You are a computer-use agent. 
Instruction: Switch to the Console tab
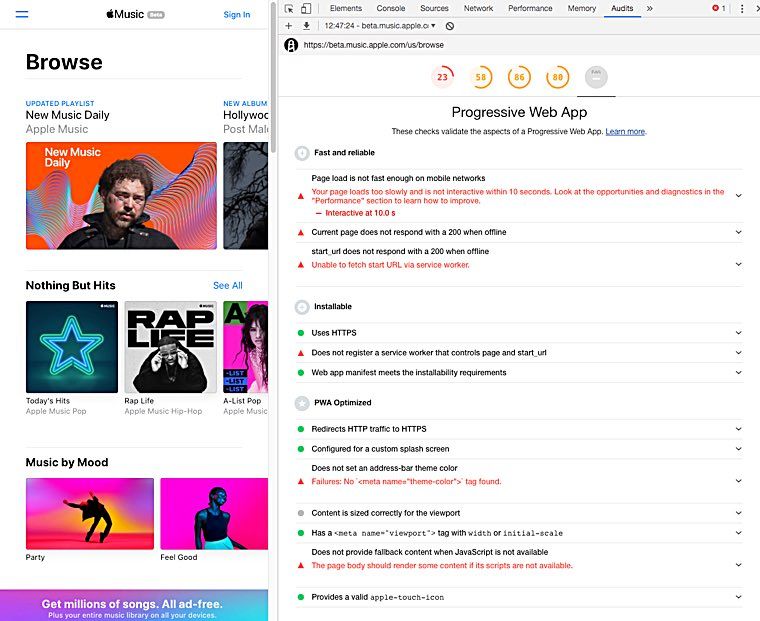[391, 8]
